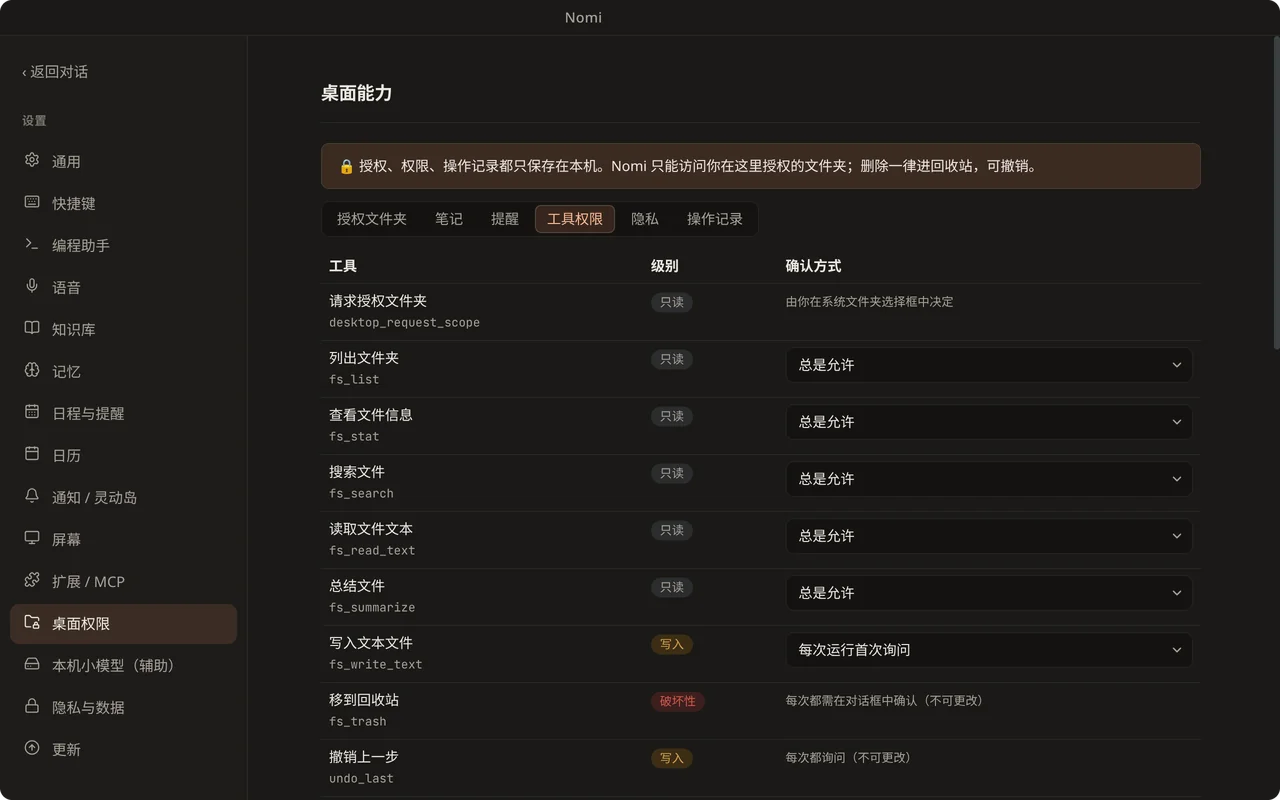
Task: Open the 授权文件夹 tab
Action: point(372,219)
